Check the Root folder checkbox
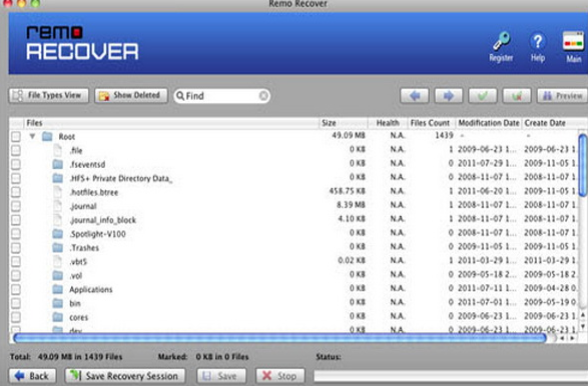This screenshot has height=386, width=588. [x=16, y=137]
